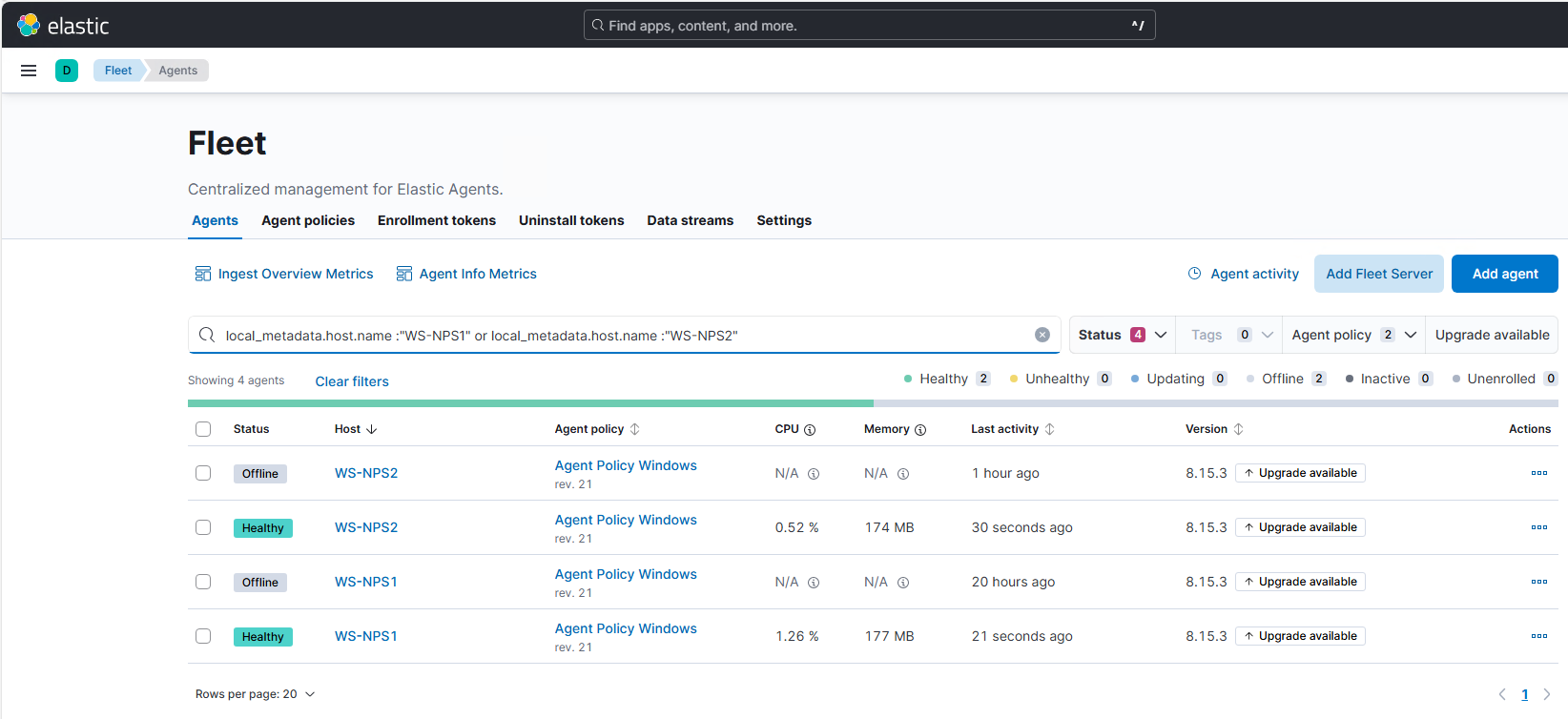Sort by Last activity column
1568x719 pixels.
[1049, 429]
